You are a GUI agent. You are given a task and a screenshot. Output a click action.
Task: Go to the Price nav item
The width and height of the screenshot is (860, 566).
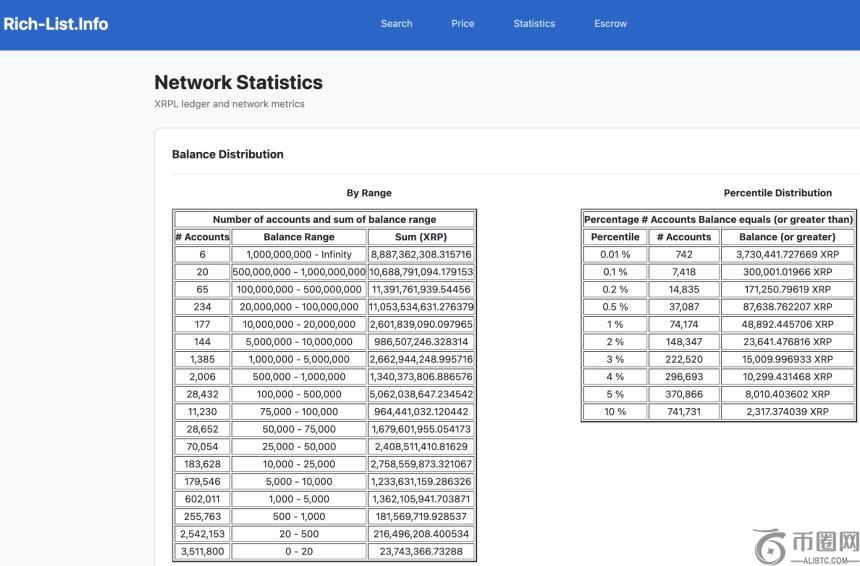(462, 24)
